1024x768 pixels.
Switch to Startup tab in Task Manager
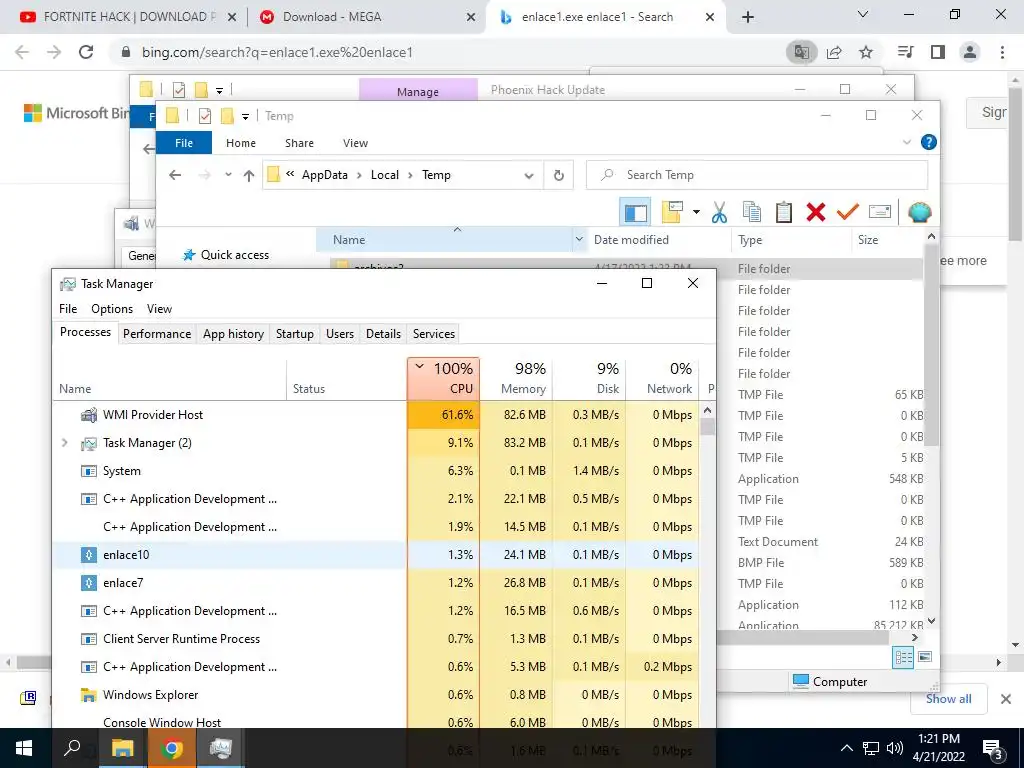point(295,334)
